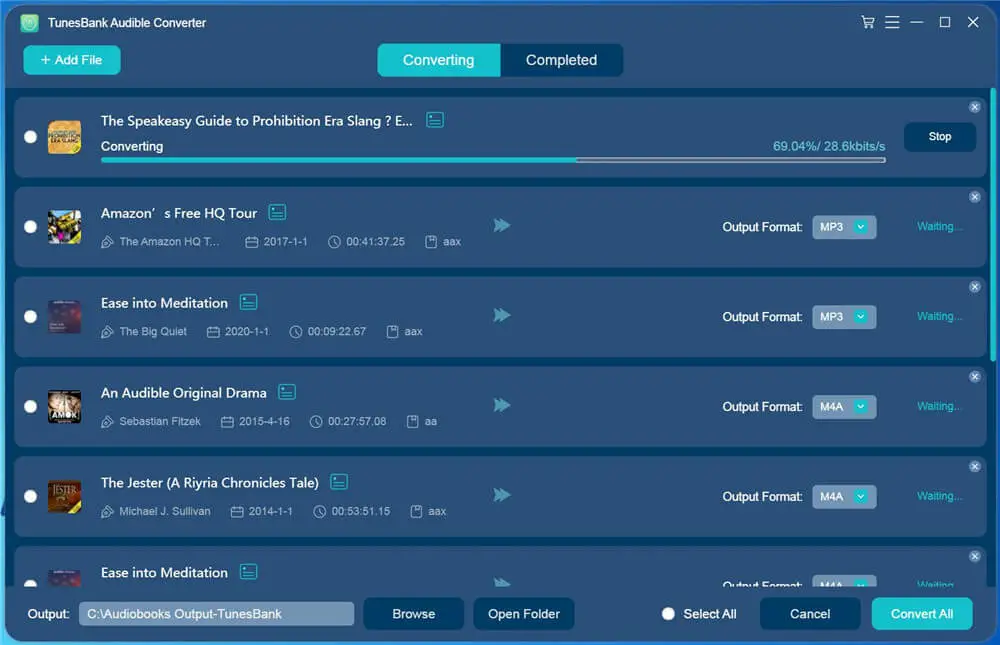Remove An Audible Original Drama from the list

[x=974, y=377]
